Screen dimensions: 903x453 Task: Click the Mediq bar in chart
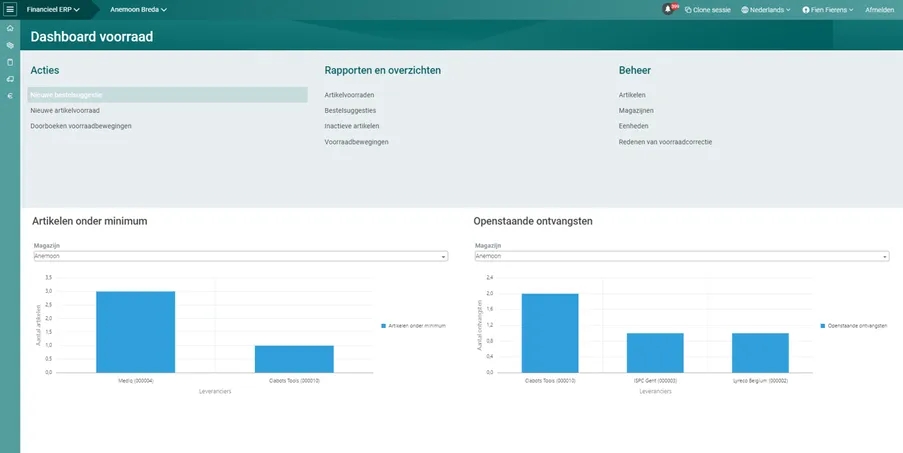pos(135,332)
